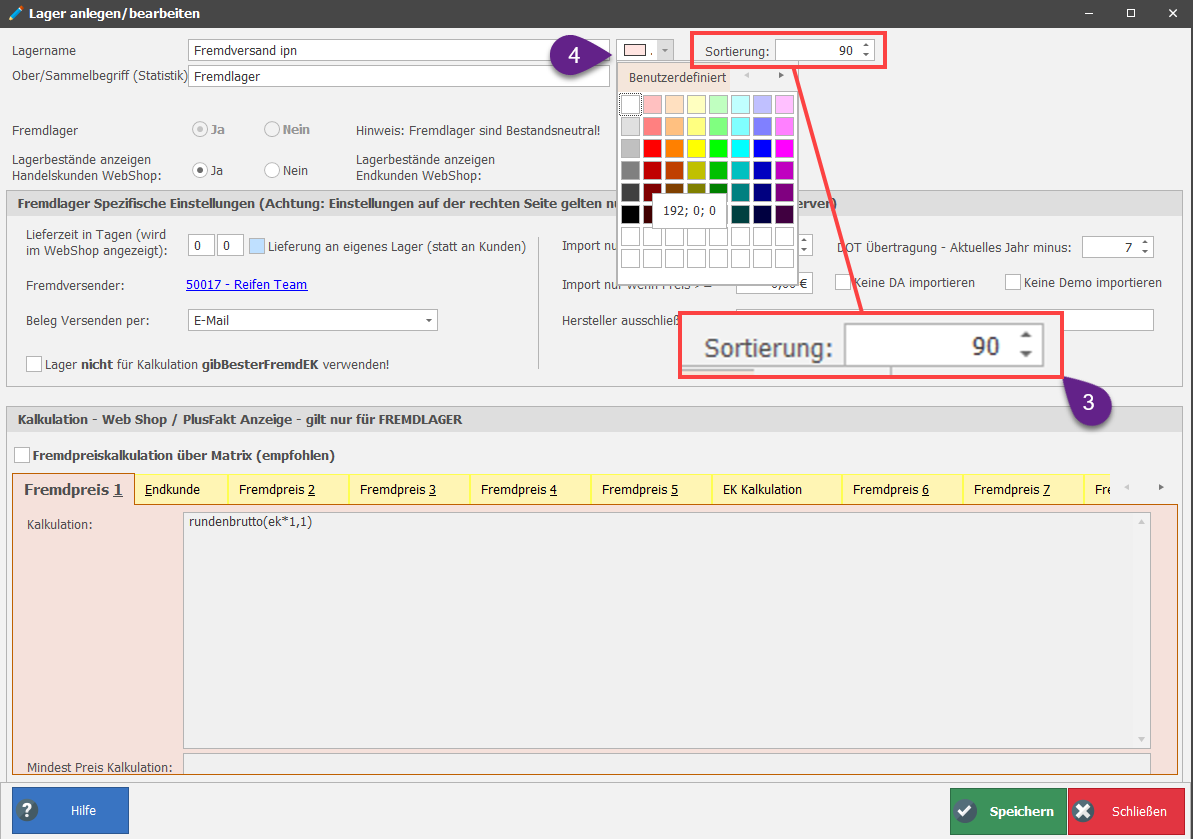Click the Lagername input field
Image resolution: width=1193 pixels, height=839 pixels.
pos(399,50)
